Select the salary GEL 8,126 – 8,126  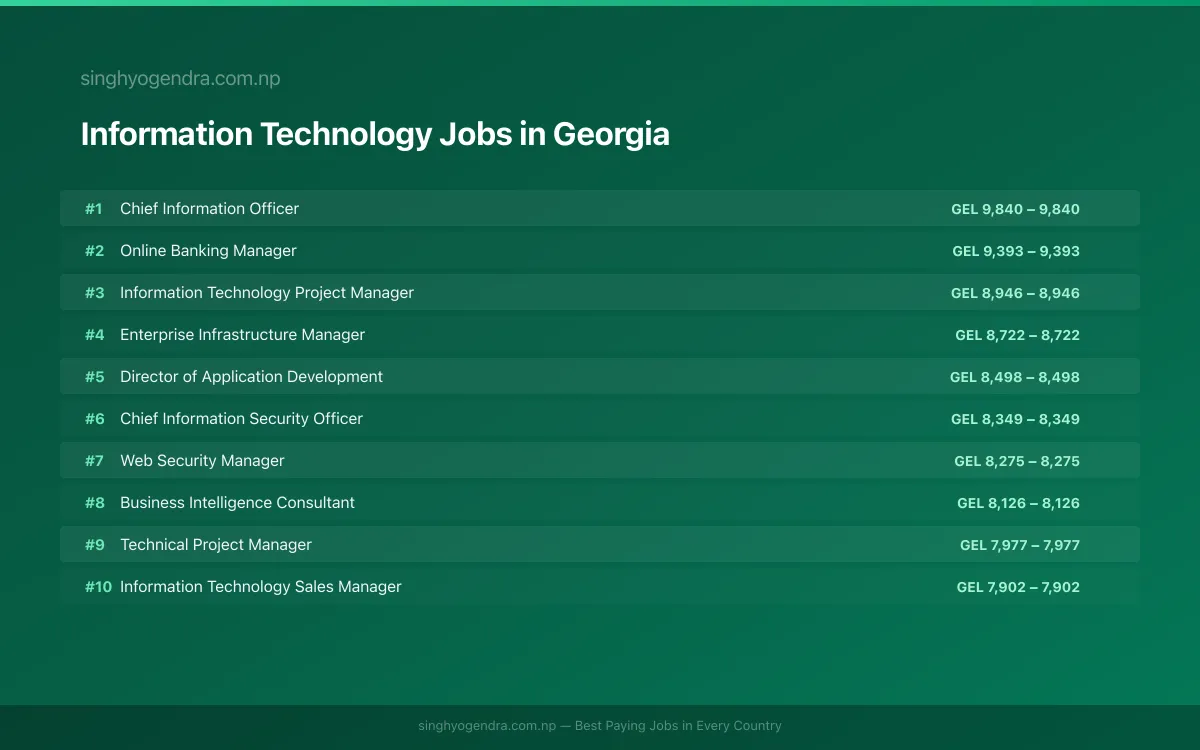pyautogui.click(x=1018, y=503)
